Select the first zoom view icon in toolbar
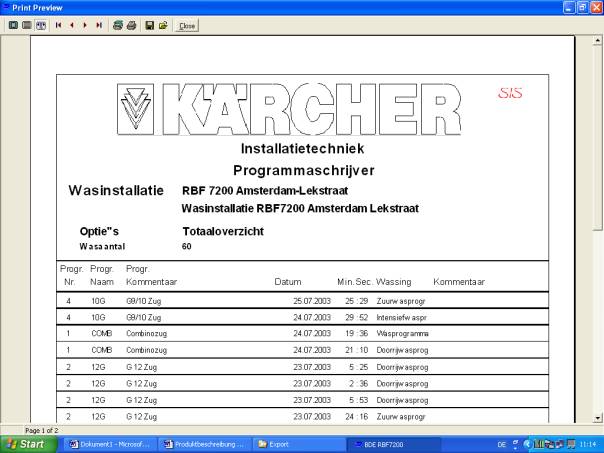Image resolution: width=604 pixels, height=453 pixels. [13, 25]
